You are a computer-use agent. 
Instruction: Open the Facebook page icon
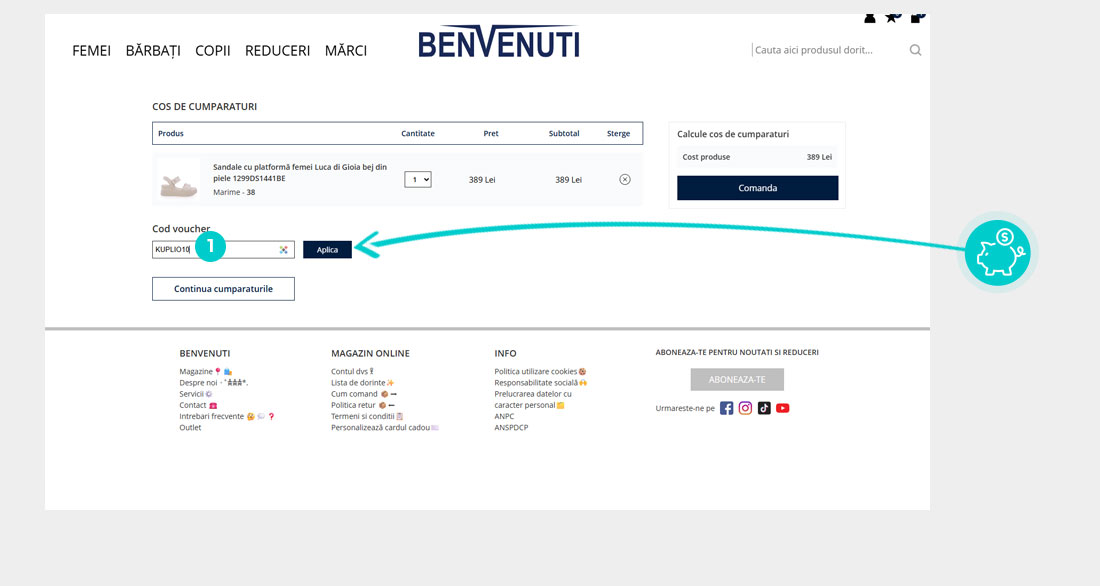[x=727, y=408]
